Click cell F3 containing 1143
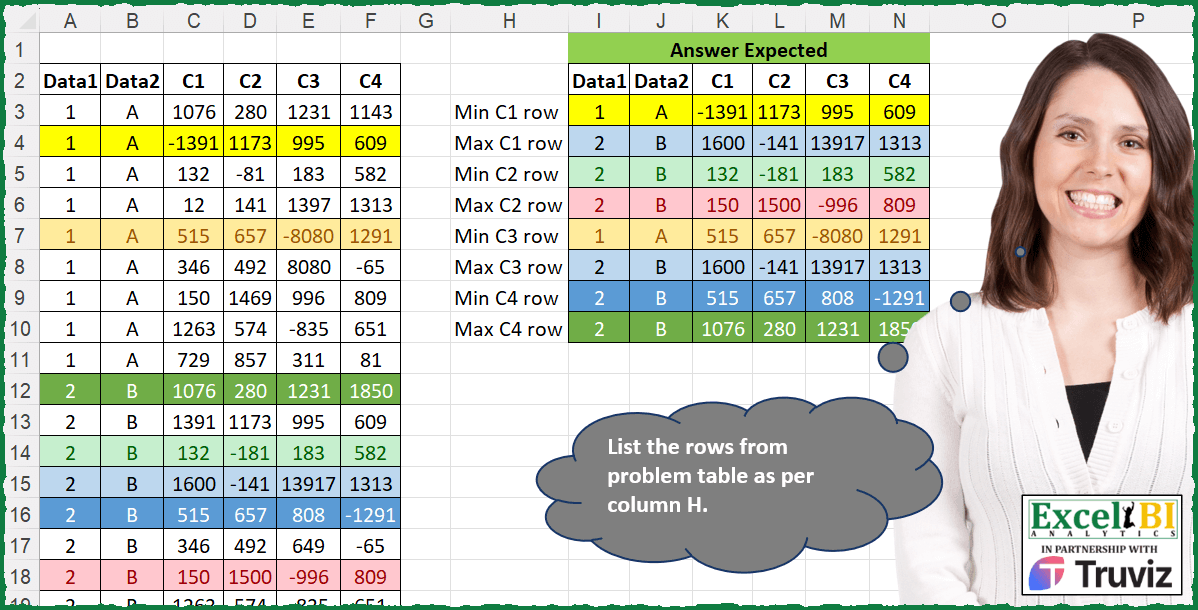 pos(370,112)
